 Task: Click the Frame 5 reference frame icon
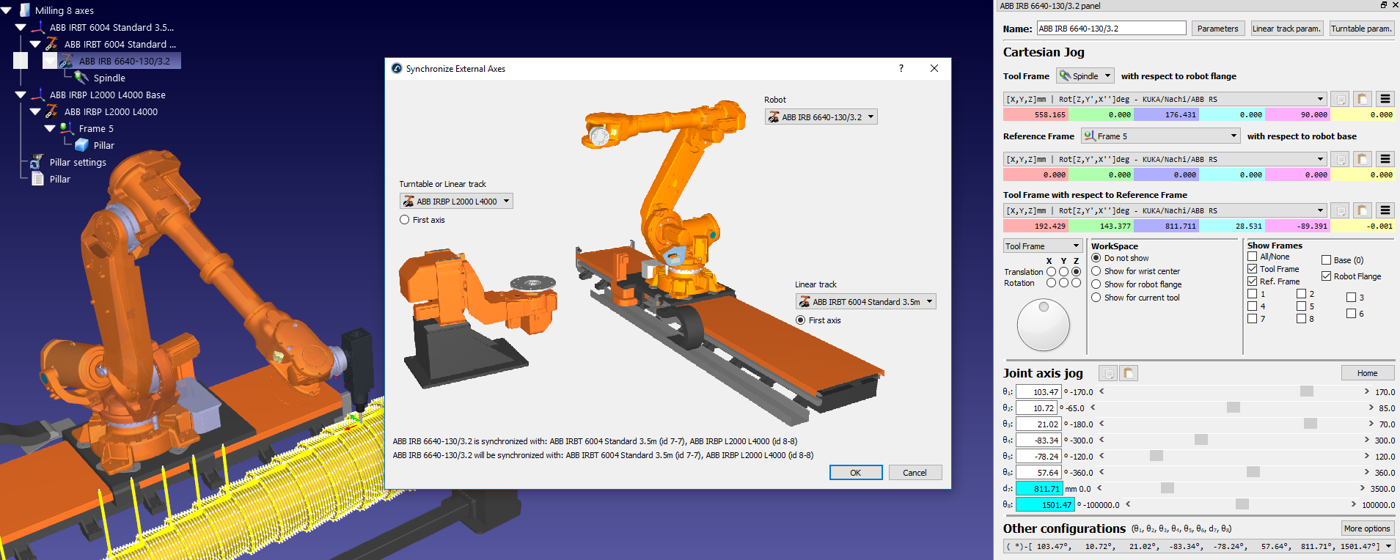pyautogui.click(x=67, y=128)
